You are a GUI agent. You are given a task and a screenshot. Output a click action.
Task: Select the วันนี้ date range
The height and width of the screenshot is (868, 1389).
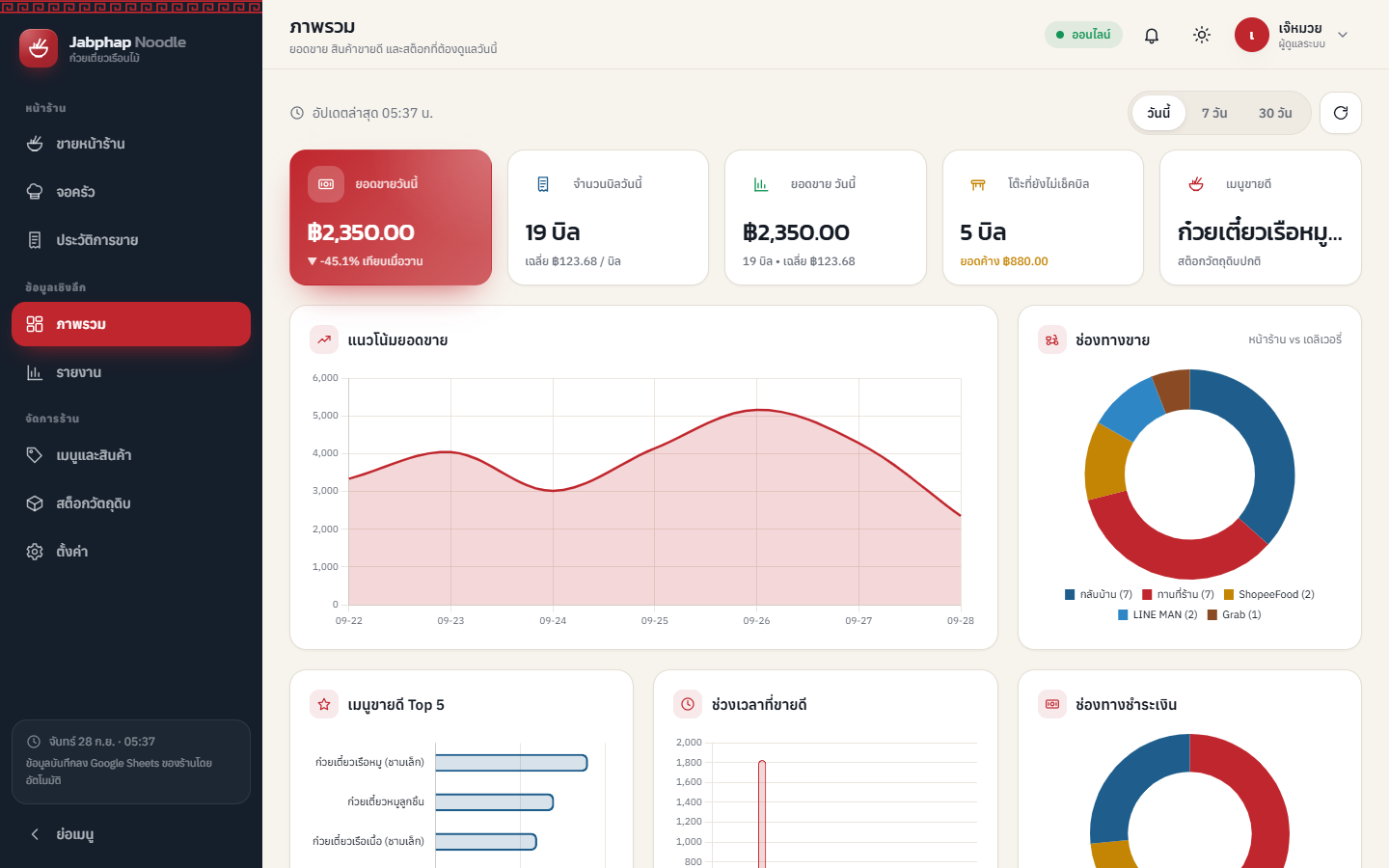pyautogui.click(x=1158, y=113)
